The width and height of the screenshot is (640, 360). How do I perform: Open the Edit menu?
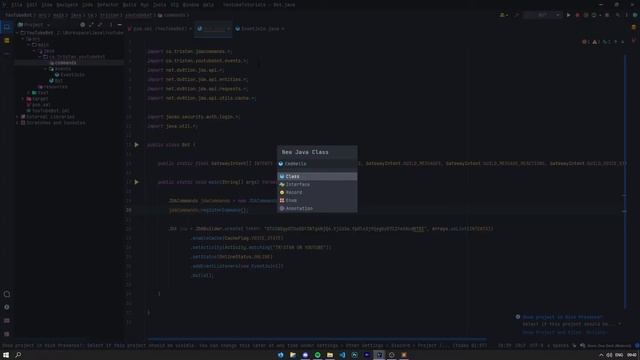click(32, 5)
